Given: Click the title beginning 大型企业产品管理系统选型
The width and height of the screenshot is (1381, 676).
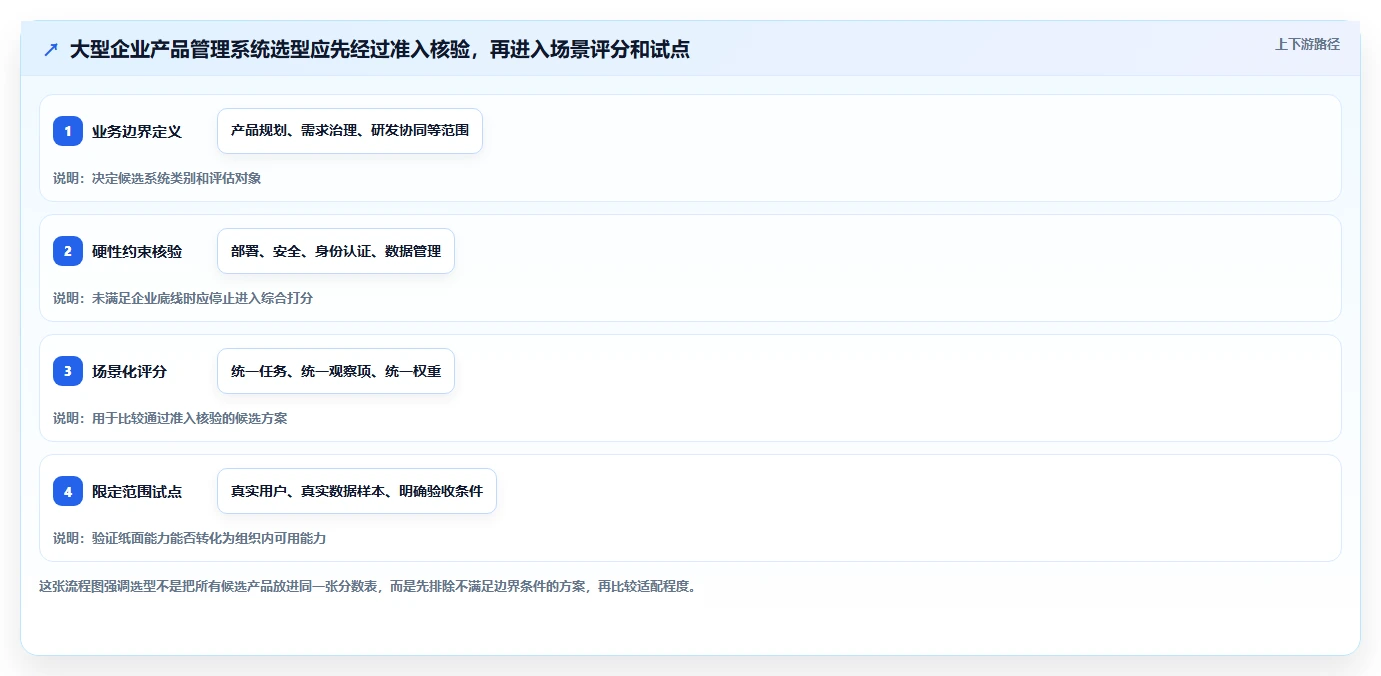Looking at the screenshot, I should tap(380, 49).
